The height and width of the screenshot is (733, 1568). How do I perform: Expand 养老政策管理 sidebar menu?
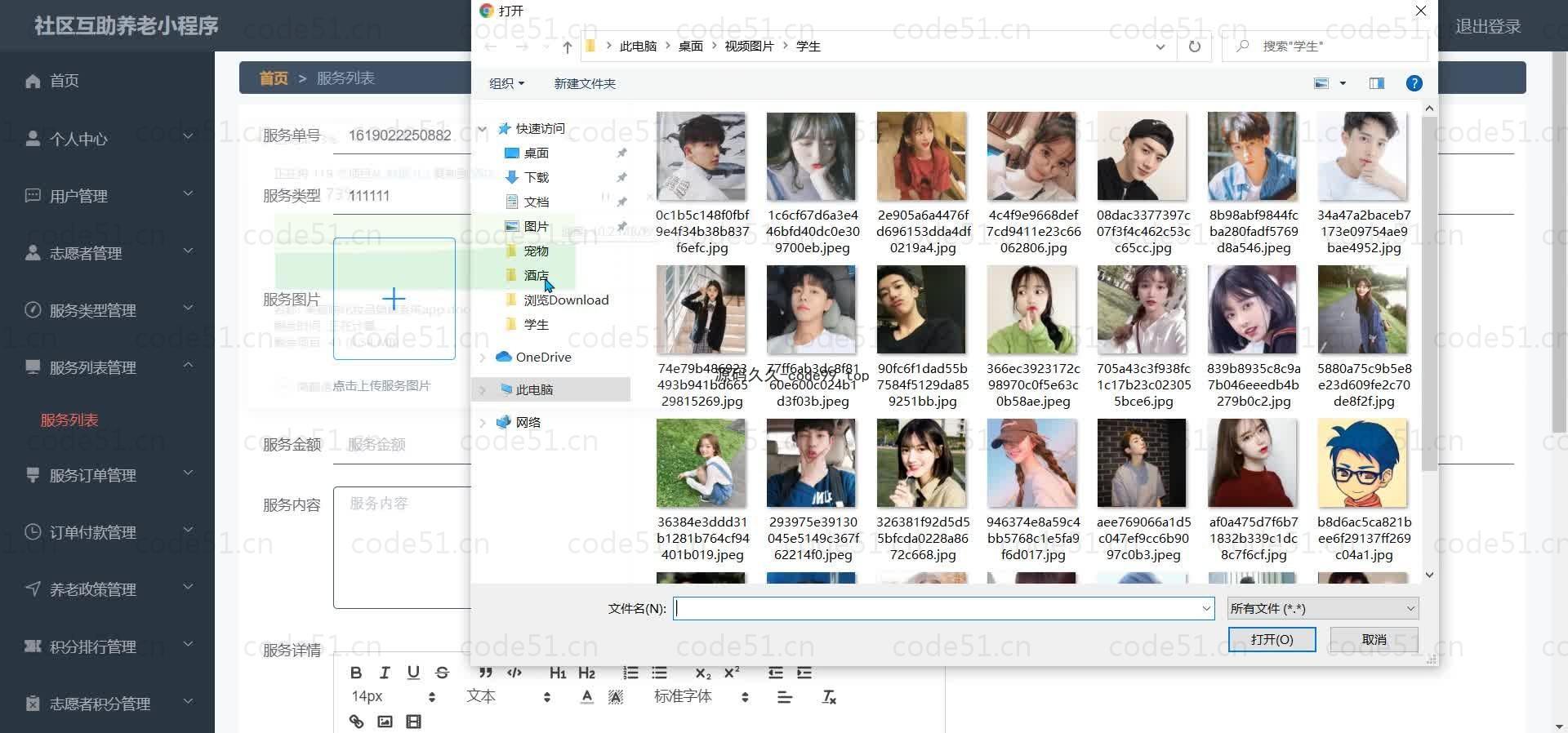[x=107, y=589]
